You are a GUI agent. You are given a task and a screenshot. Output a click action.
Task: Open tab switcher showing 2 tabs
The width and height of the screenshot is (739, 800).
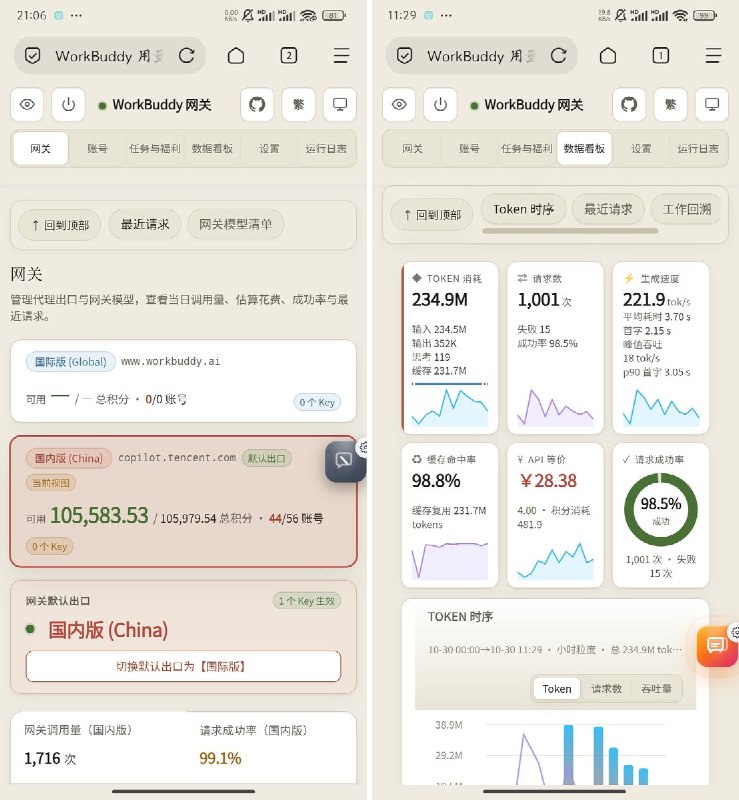tap(289, 55)
